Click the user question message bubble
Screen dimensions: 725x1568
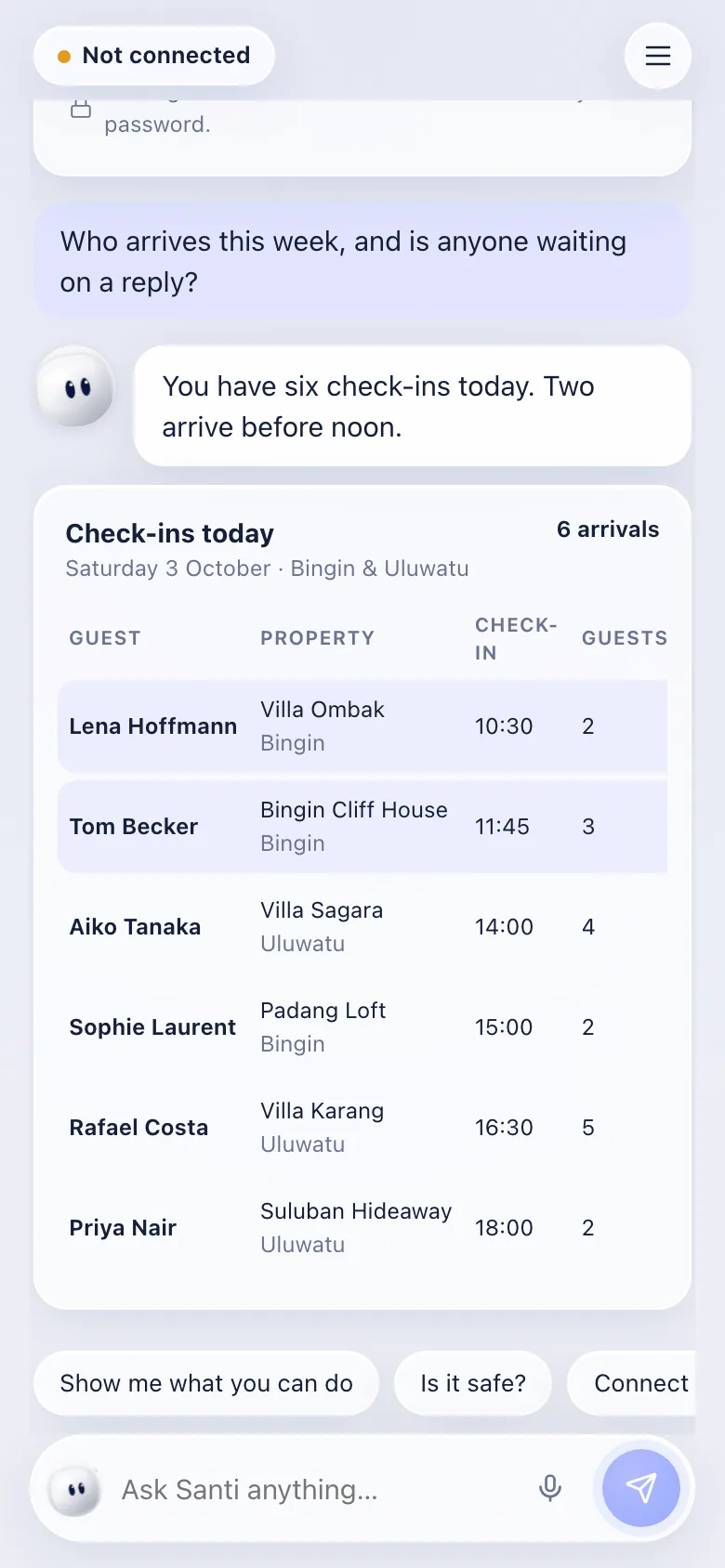[x=362, y=262]
